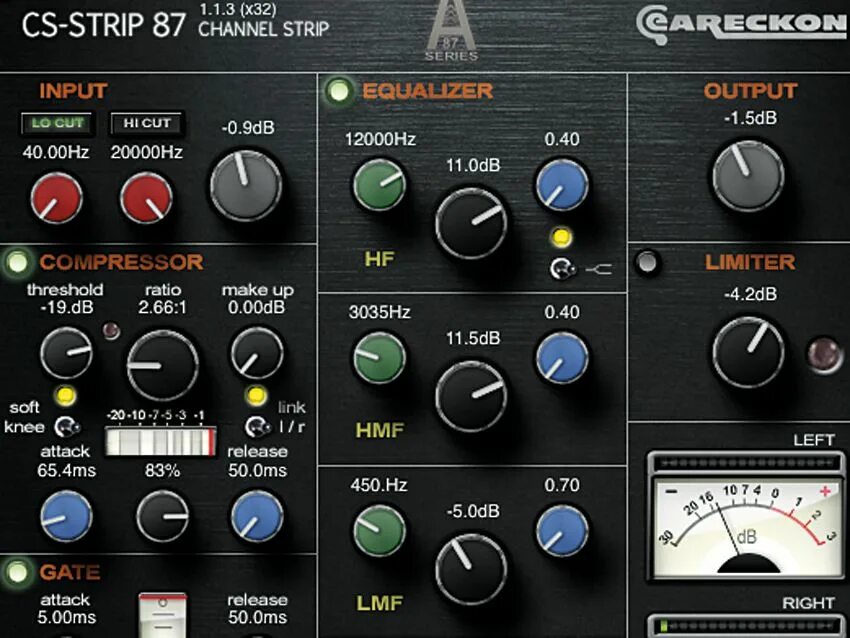Click the red hi cut 20000Hz knob
Viewport: 850px width, 638px height.
tap(146, 198)
